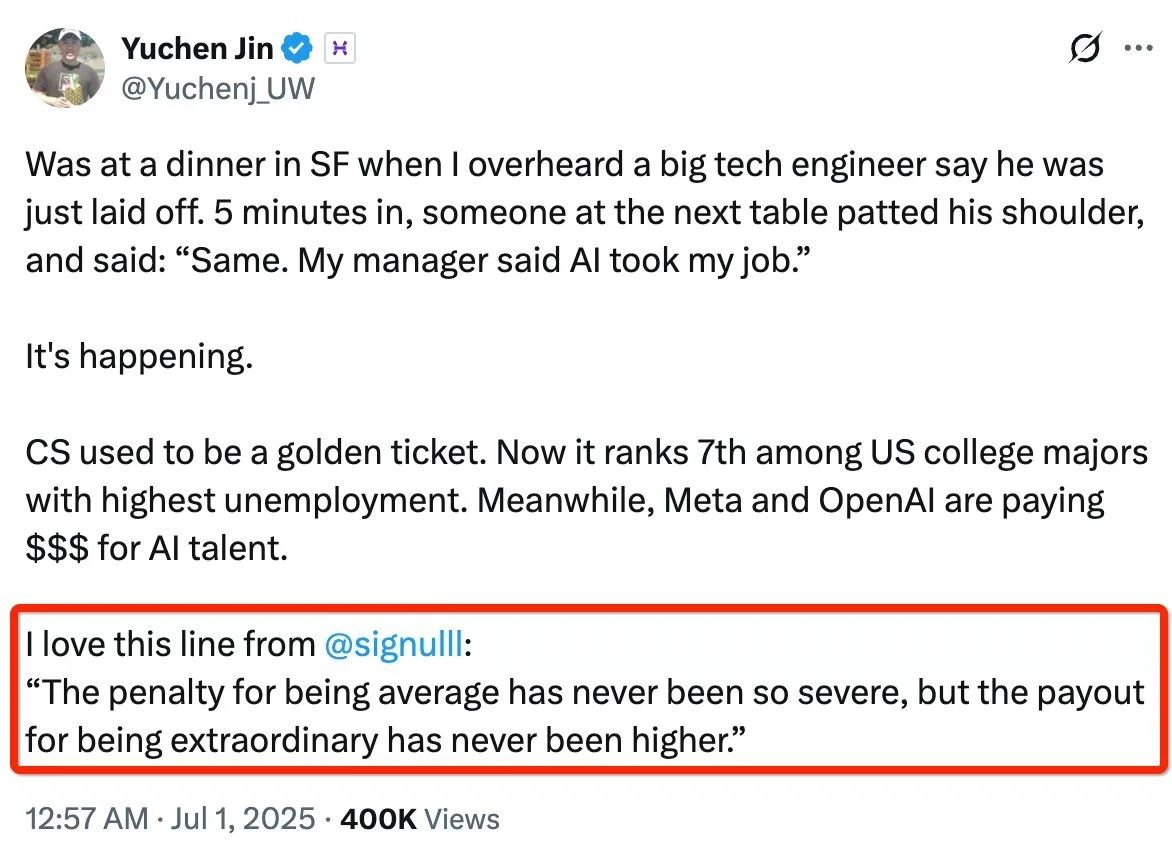Click the Jul 1, 2025 date
This screenshot has width=1172, height=854.
click(243, 819)
